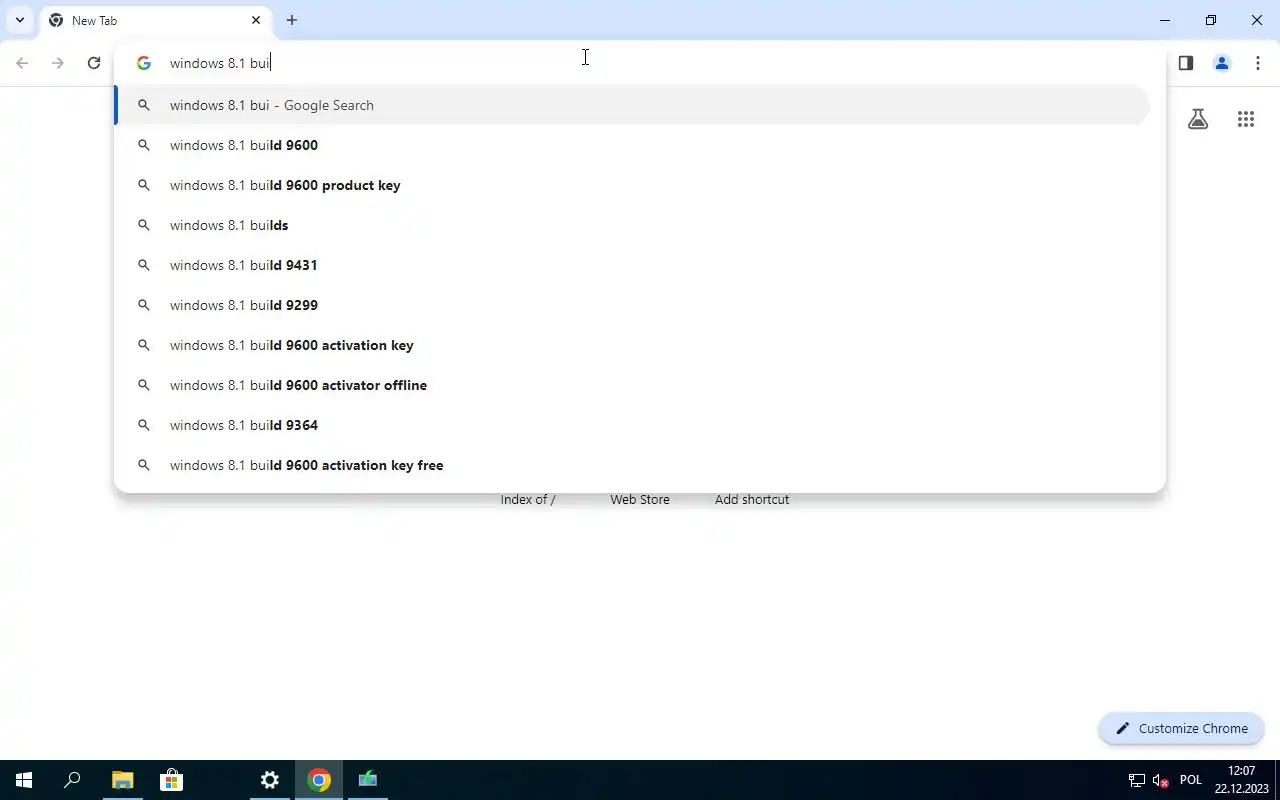1280x800 pixels.
Task: Open Settings gear in taskbar
Action: pos(270,780)
